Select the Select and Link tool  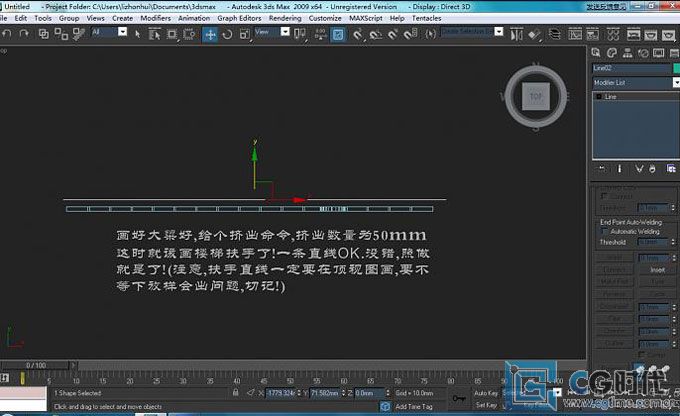click(x=44, y=34)
